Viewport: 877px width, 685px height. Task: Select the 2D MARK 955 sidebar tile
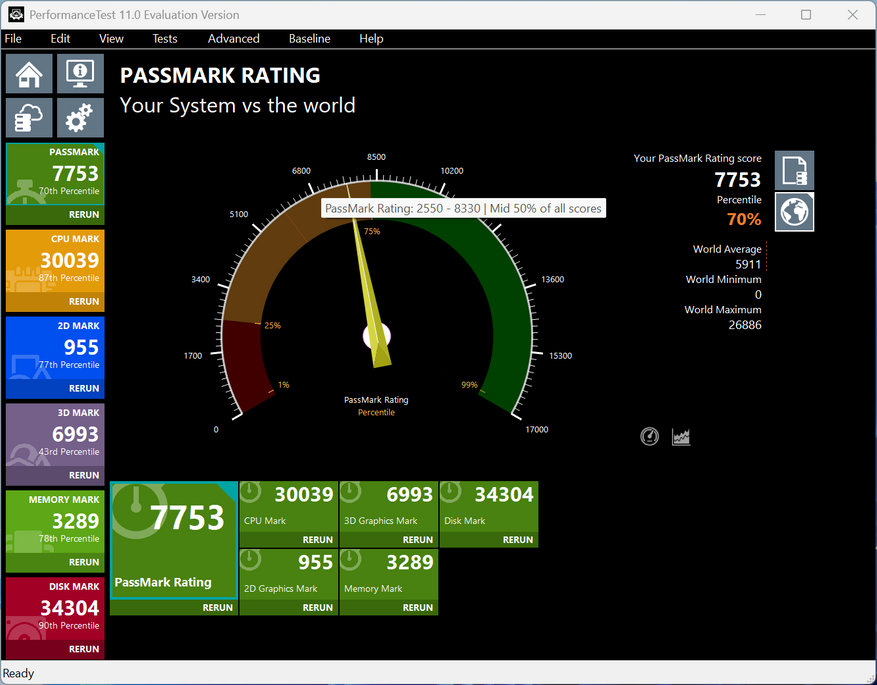(55, 348)
